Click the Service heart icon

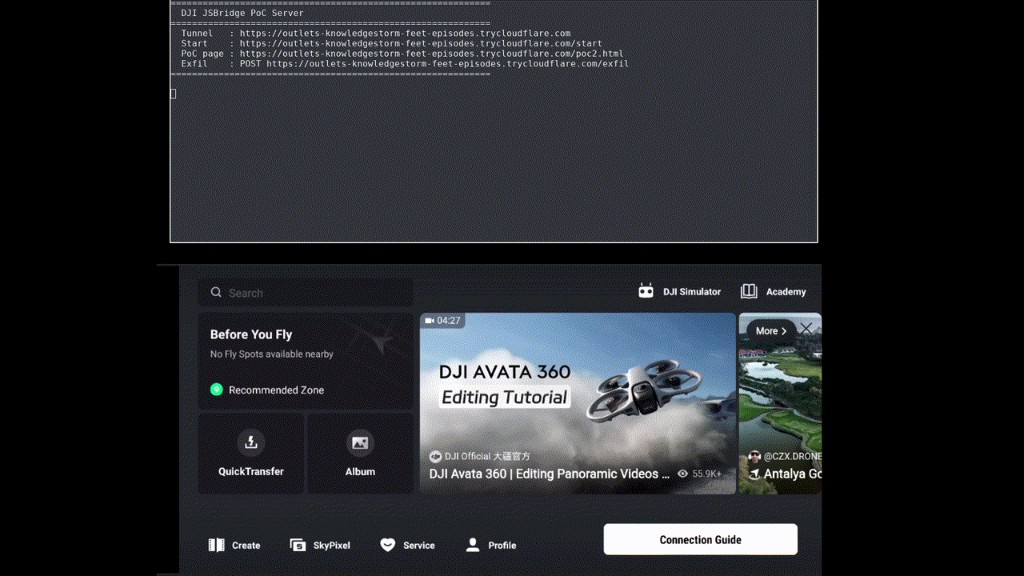[388, 545]
